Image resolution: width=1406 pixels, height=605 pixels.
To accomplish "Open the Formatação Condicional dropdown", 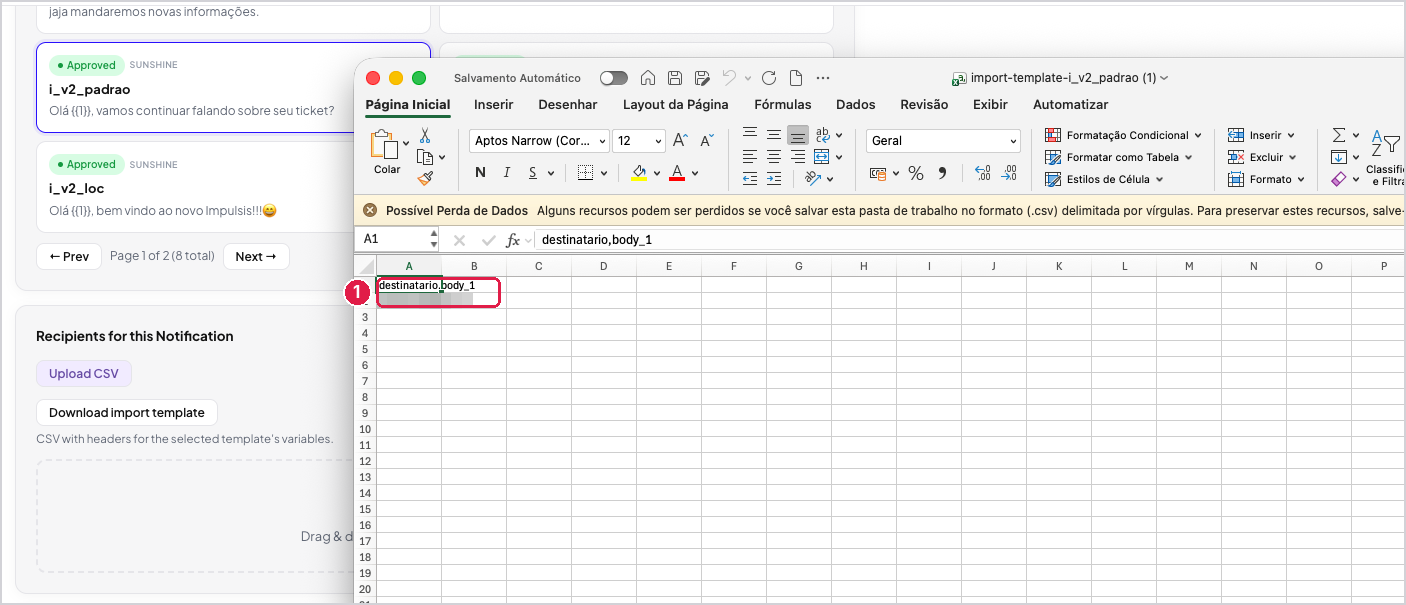I will [x=1123, y=135].
